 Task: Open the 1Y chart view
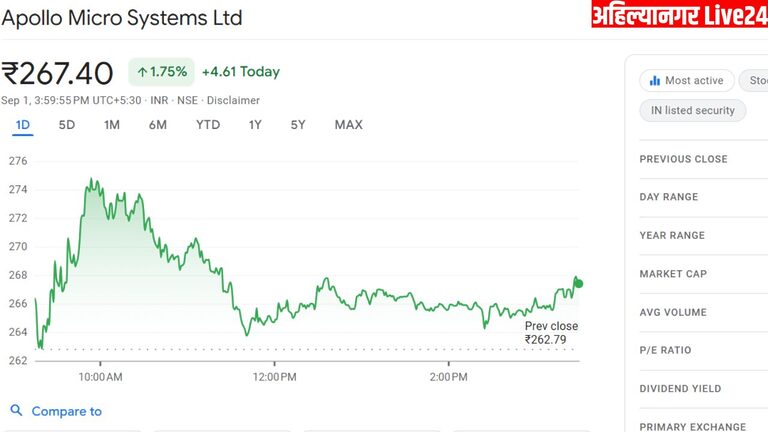click(255, 125)
